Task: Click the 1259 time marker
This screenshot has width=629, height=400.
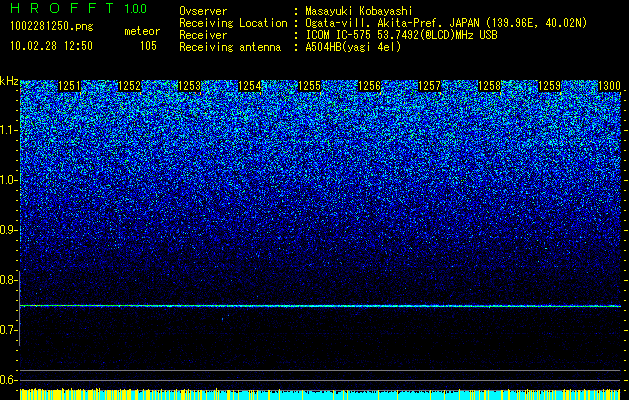Action: (550, 86)
